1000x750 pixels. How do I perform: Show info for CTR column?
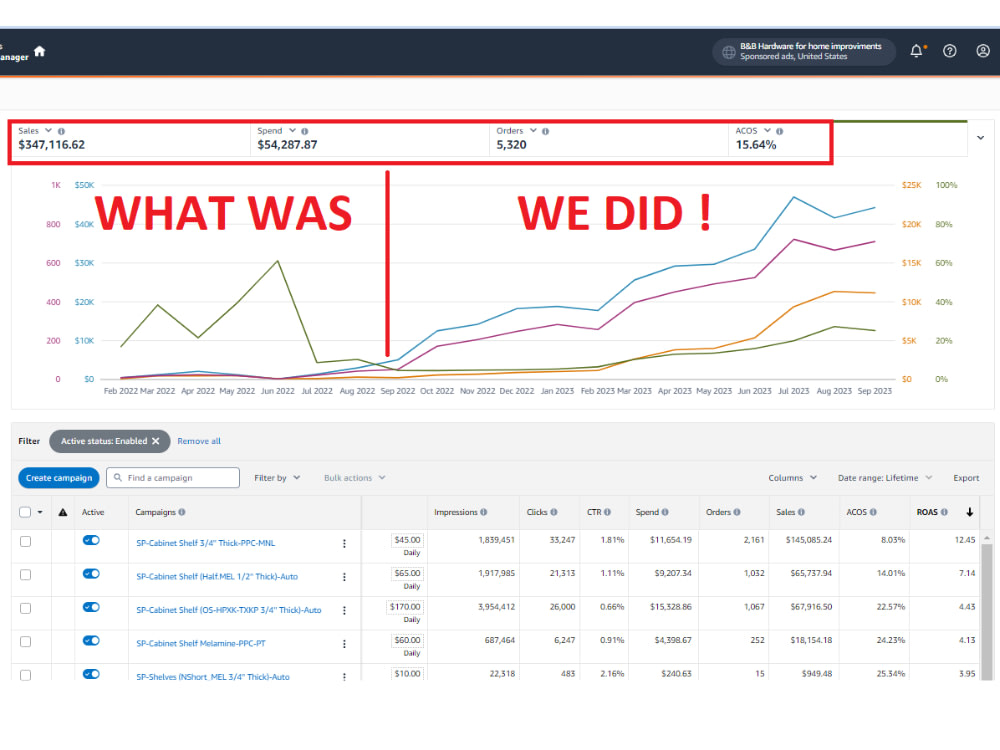pos(607,512)
